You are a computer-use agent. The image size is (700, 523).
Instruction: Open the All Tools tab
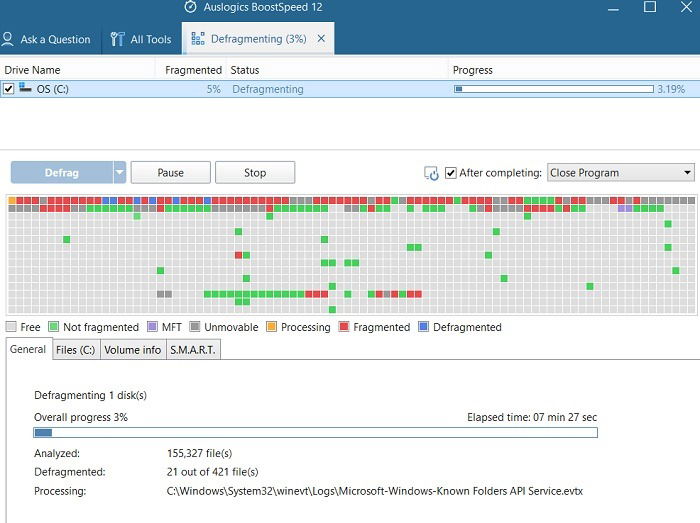click(141, 39)
